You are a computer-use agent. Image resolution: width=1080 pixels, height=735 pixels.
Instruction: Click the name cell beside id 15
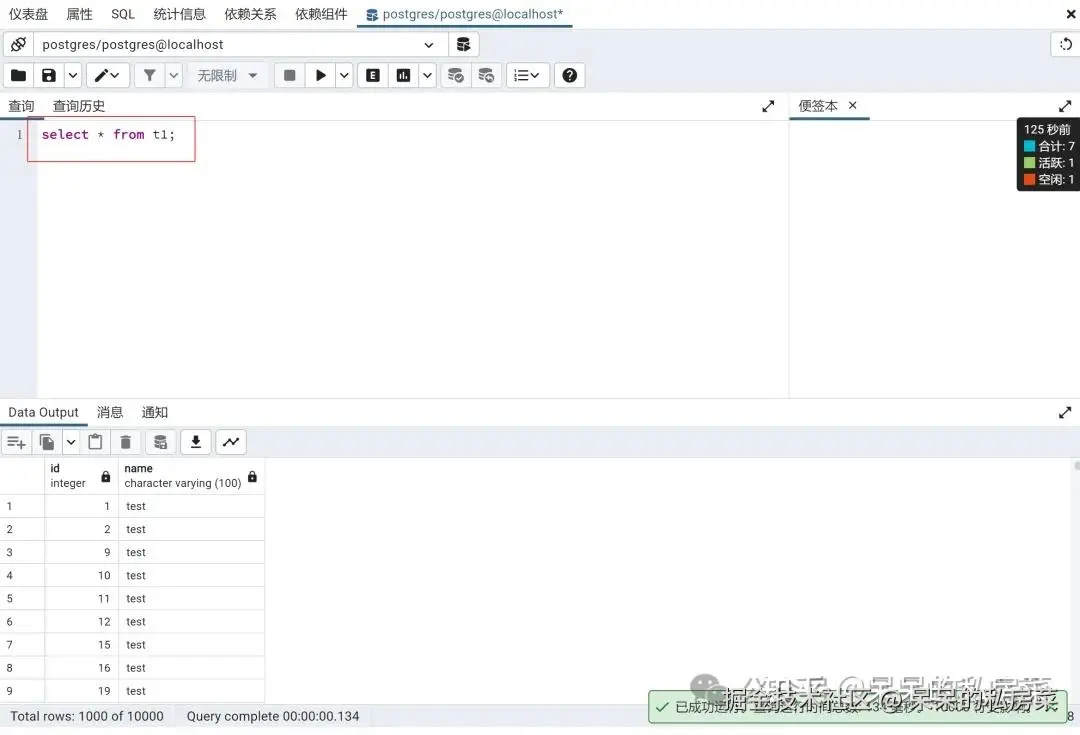191,645
